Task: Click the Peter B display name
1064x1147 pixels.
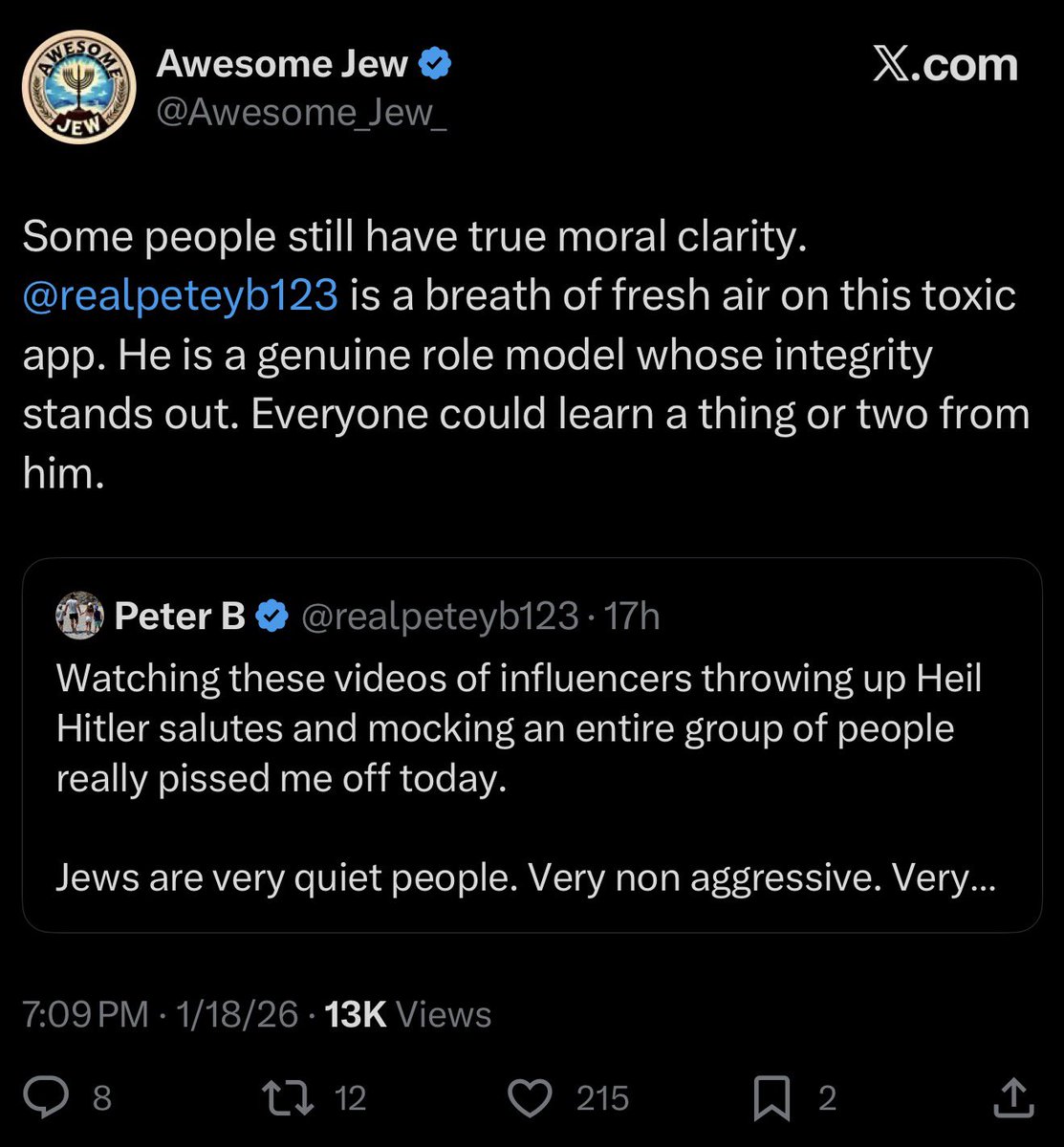Action: [x=180, y=617]
